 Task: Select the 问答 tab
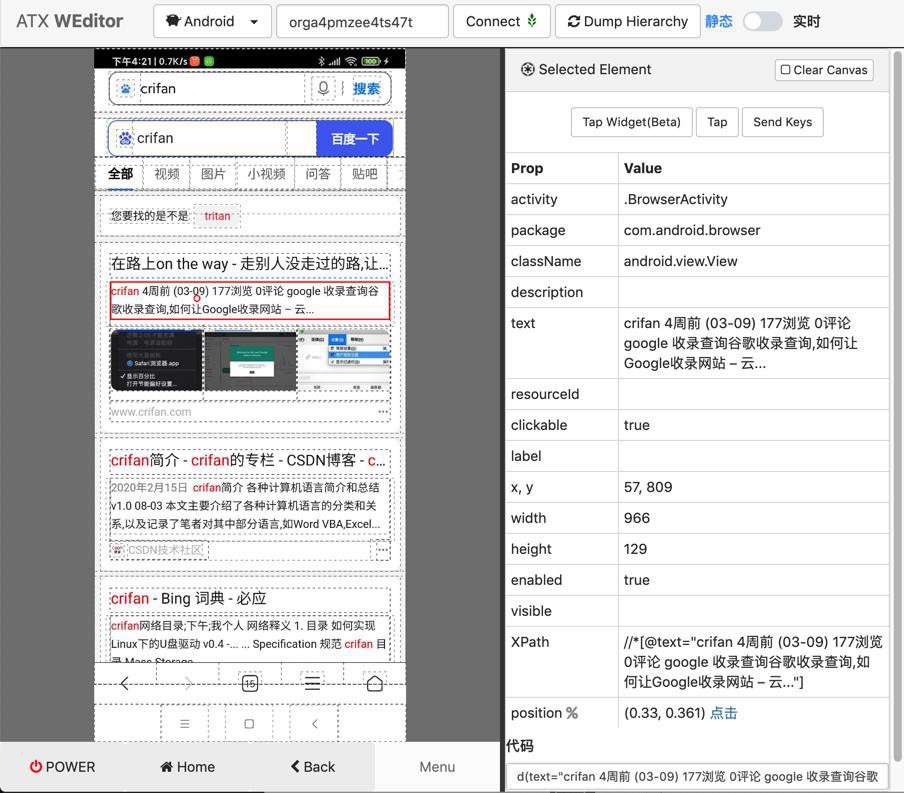[318, 174]
